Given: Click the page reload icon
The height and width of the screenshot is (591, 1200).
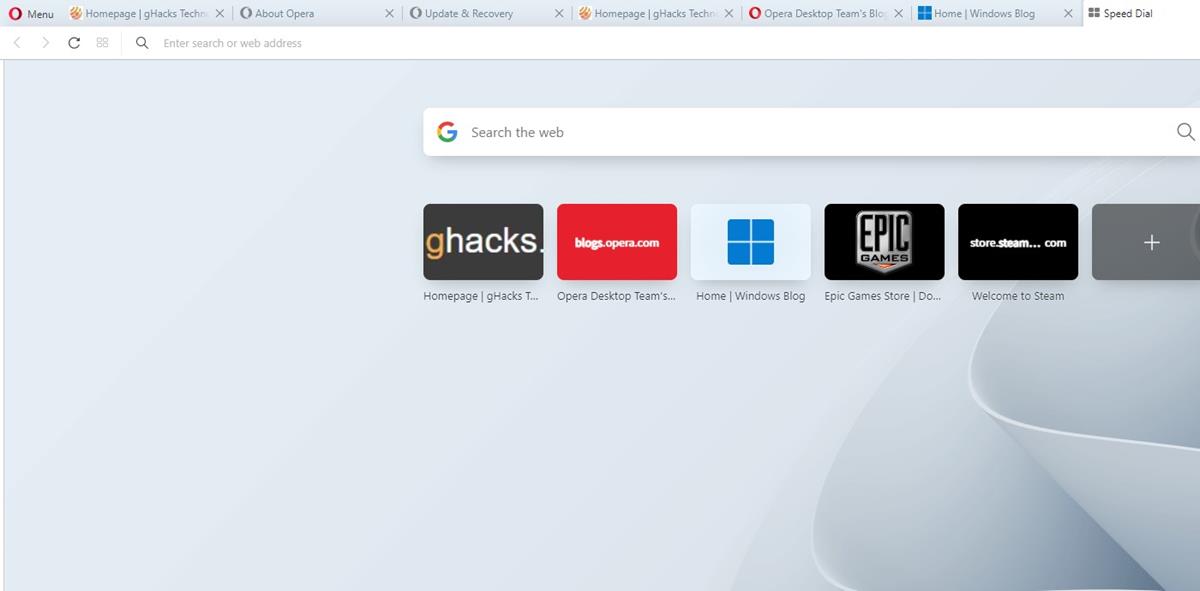Looking at the screenshot, I should (x=72, y=43).
